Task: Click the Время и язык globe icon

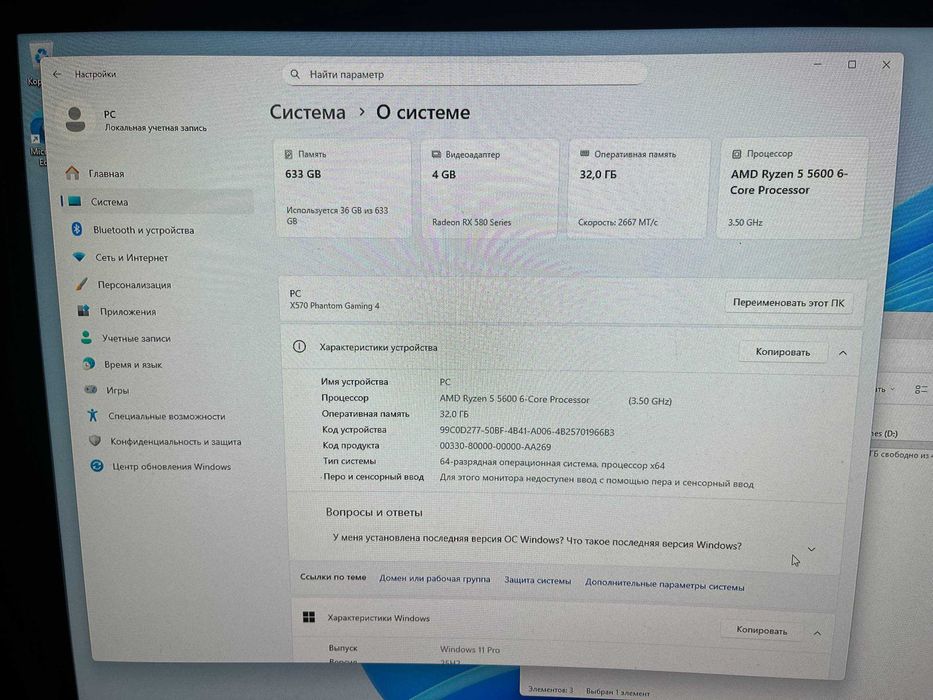Action: coord(89,363)
